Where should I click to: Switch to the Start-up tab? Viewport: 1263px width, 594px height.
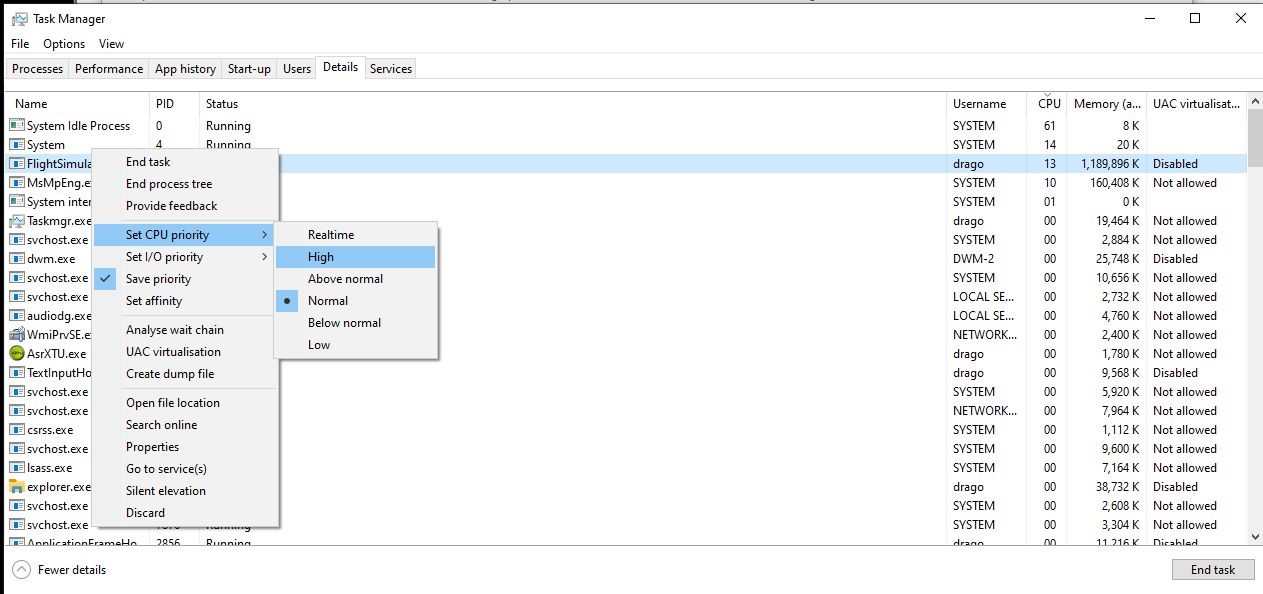[249, 69]
